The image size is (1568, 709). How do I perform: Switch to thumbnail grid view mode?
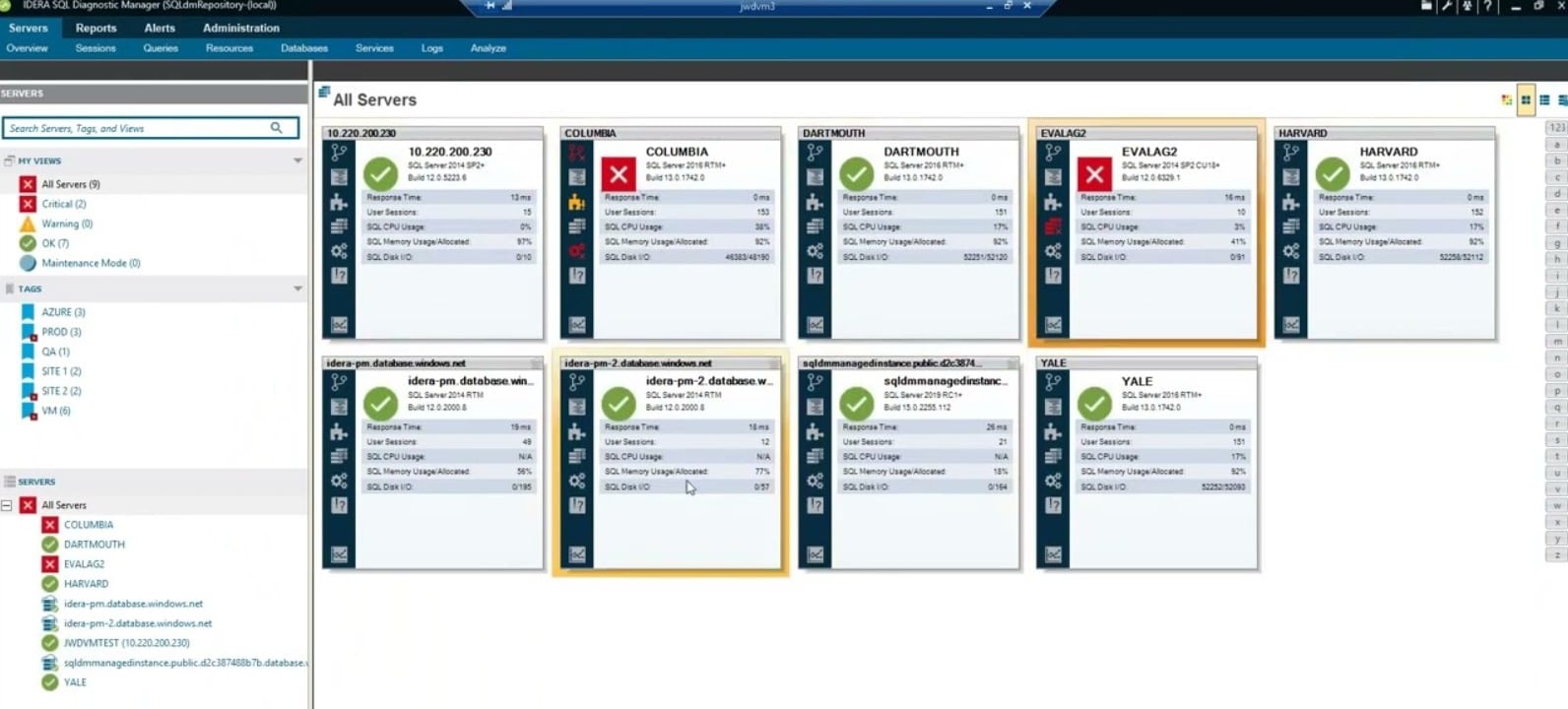point(1526,99)
